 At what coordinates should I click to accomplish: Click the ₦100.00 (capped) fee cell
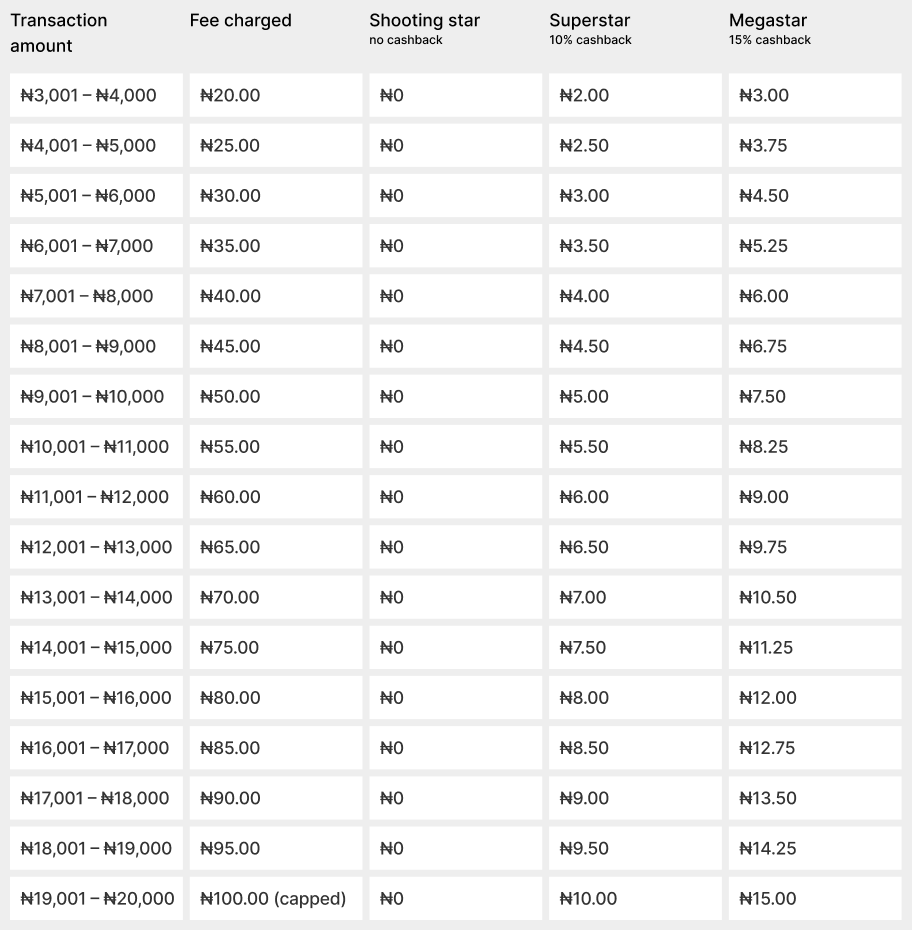click(276, 898)
